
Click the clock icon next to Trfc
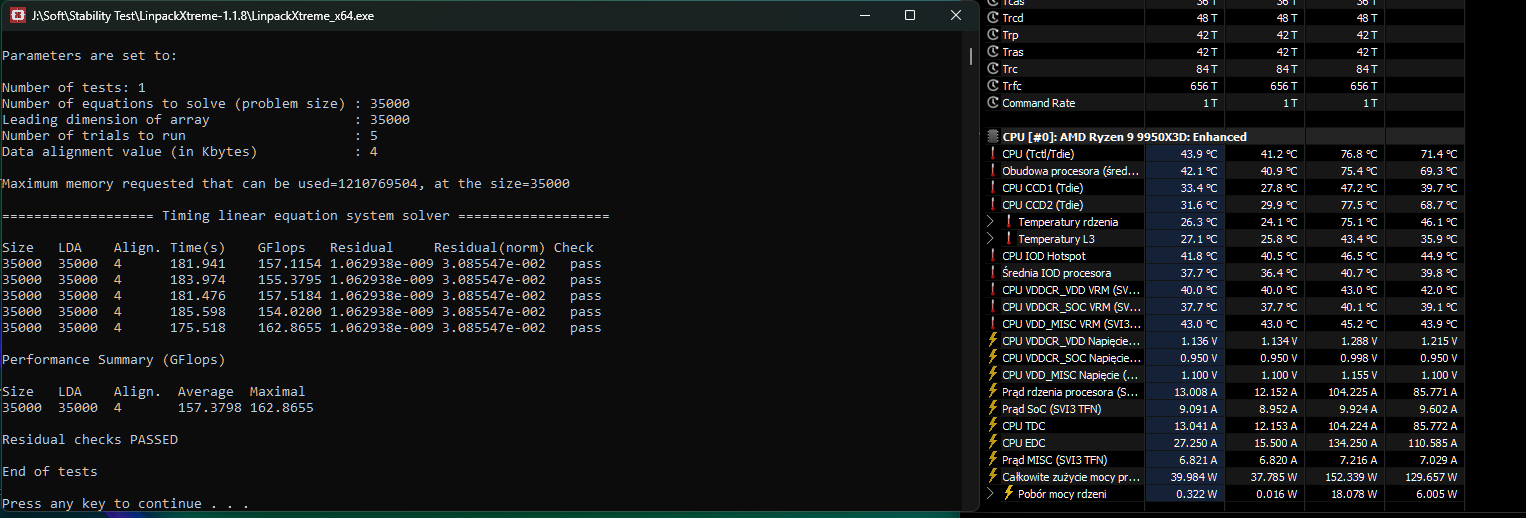993,86
